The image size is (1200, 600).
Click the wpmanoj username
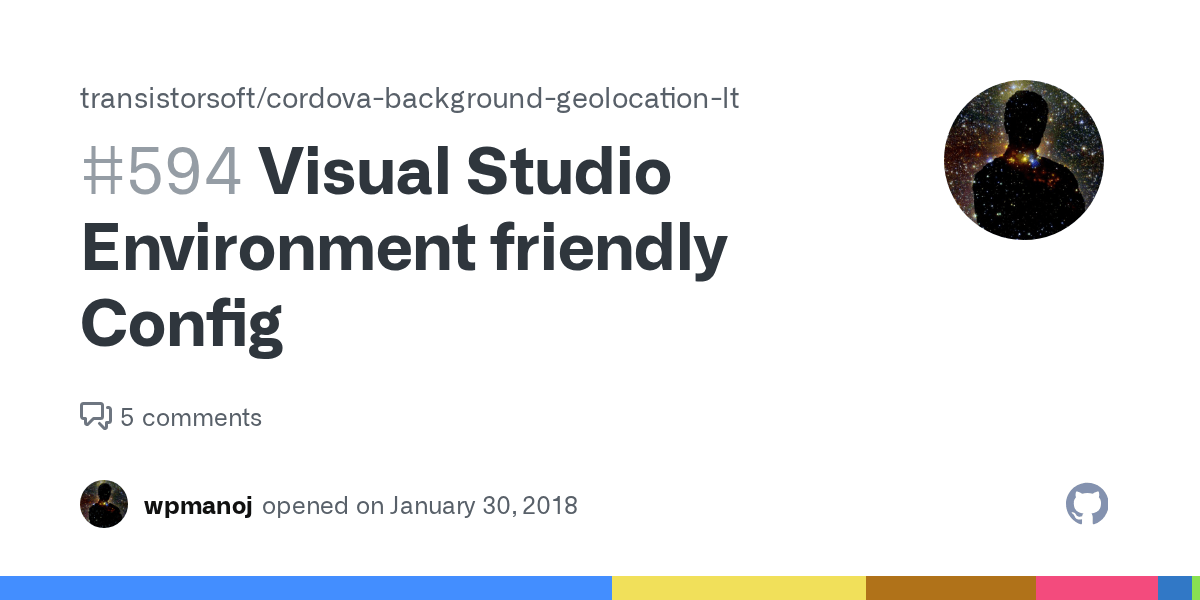click(x=198, y=506)
